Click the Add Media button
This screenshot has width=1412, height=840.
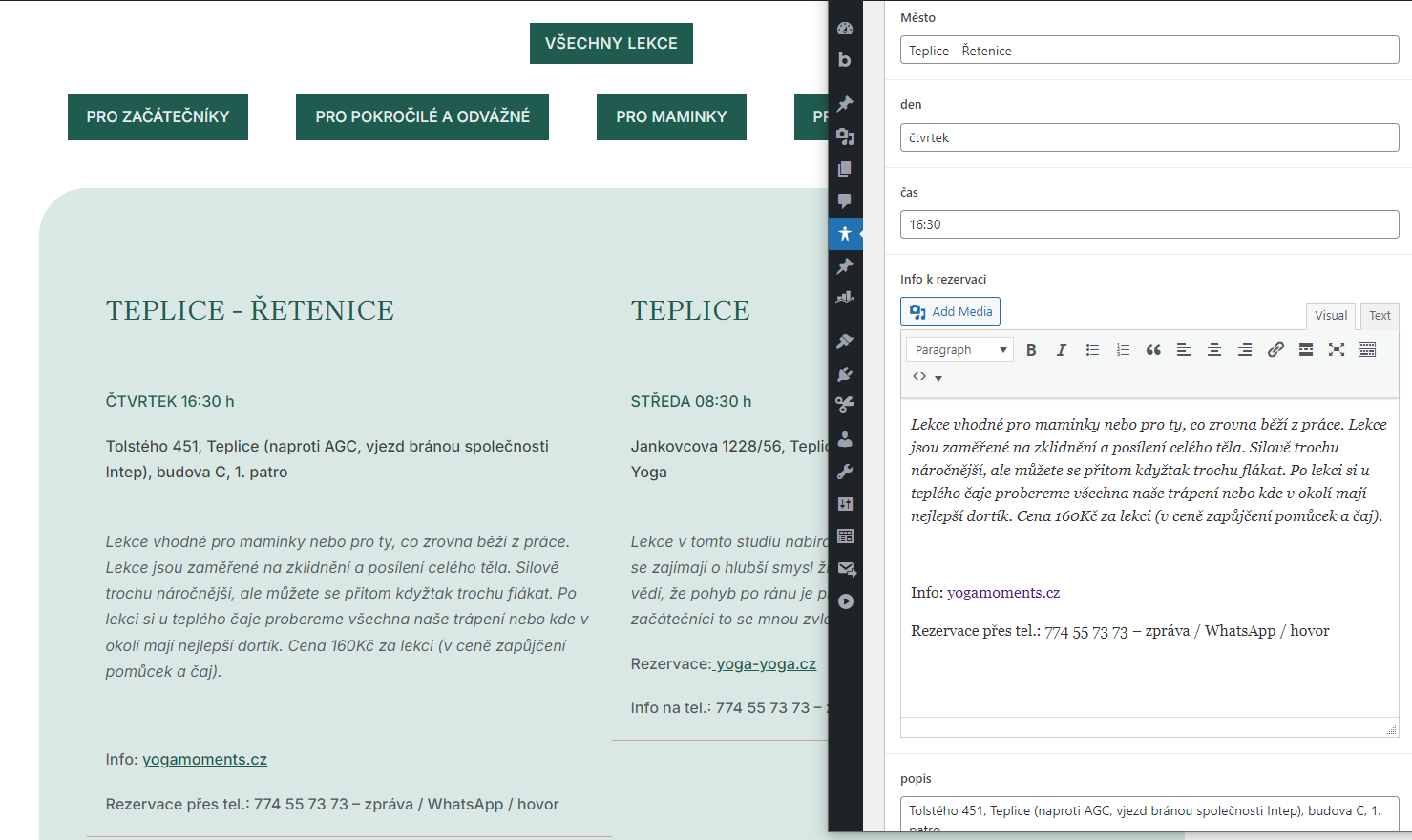950,311
